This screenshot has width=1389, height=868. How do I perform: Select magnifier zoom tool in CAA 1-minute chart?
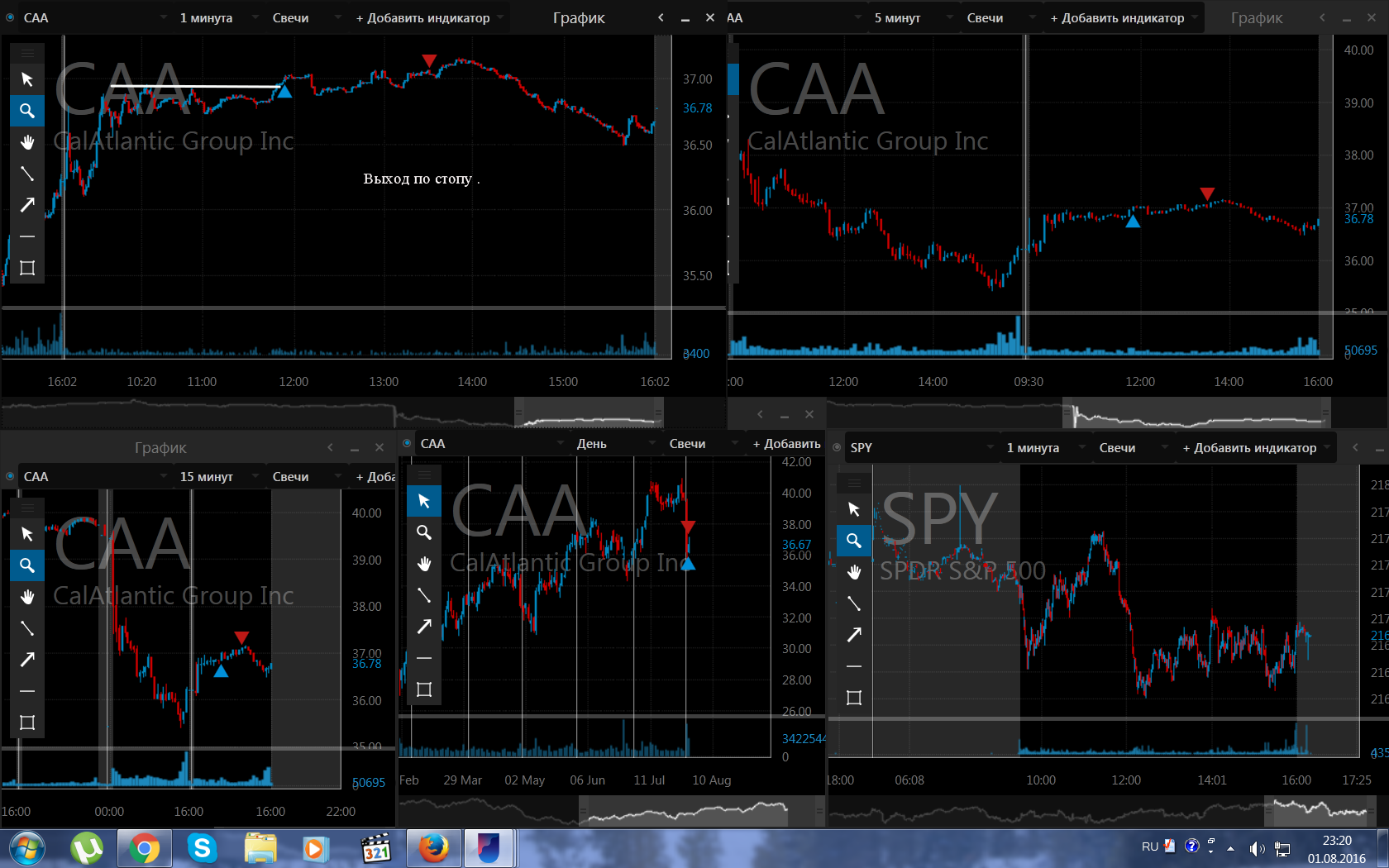click(x=27, y=111)
